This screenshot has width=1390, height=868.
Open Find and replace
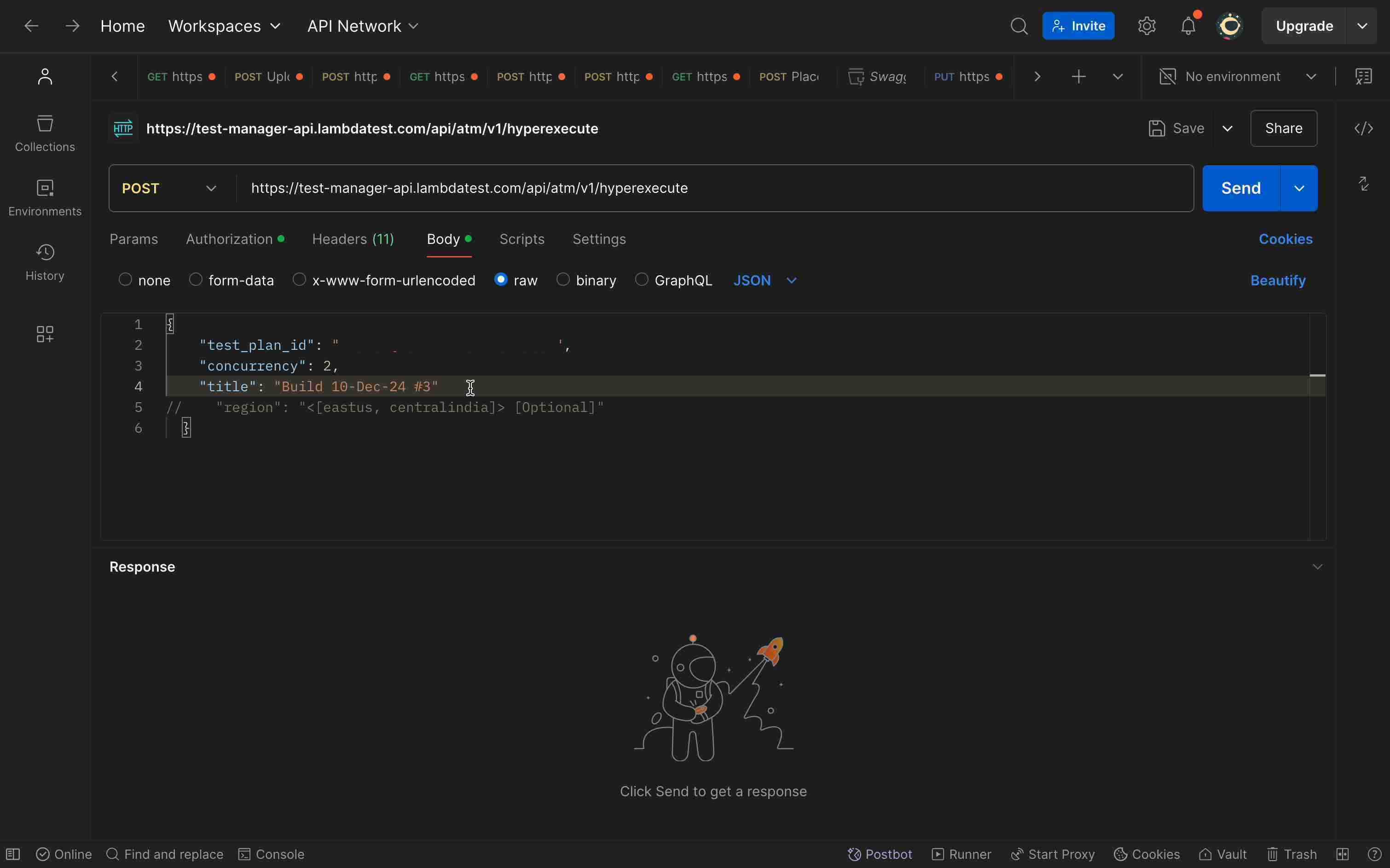click(165, 854)
